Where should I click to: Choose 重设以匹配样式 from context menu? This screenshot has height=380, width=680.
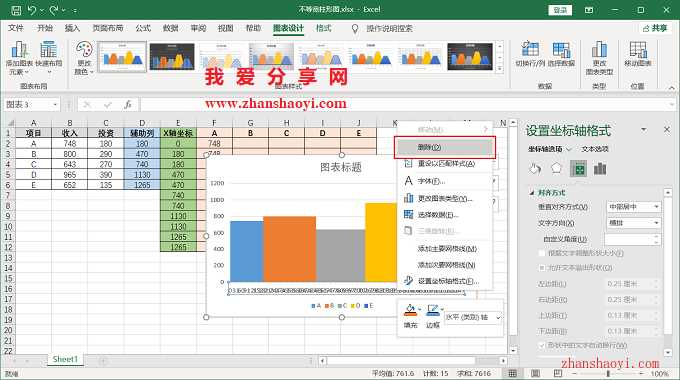(x=445, y=164)
